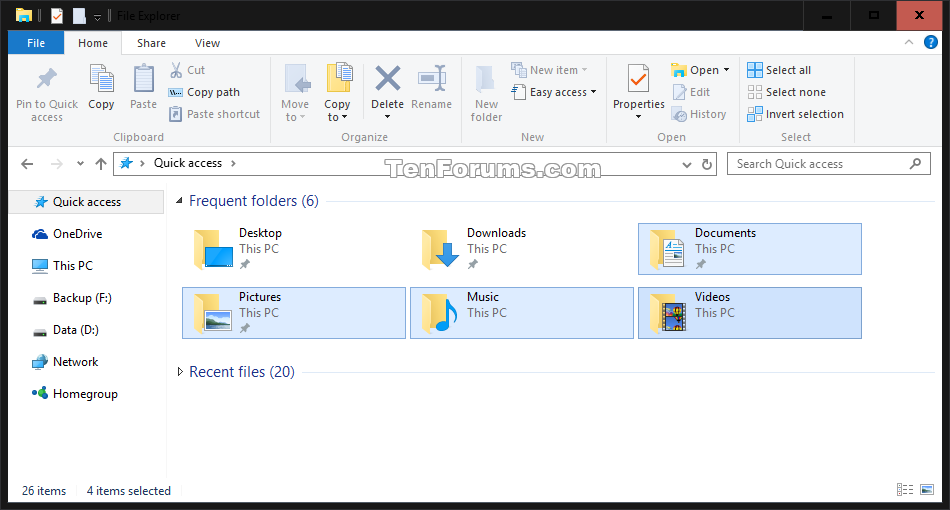Click the Select all icon
Image resolution: width=950 pixels, height=510 pixels.
tap(755, 70)
